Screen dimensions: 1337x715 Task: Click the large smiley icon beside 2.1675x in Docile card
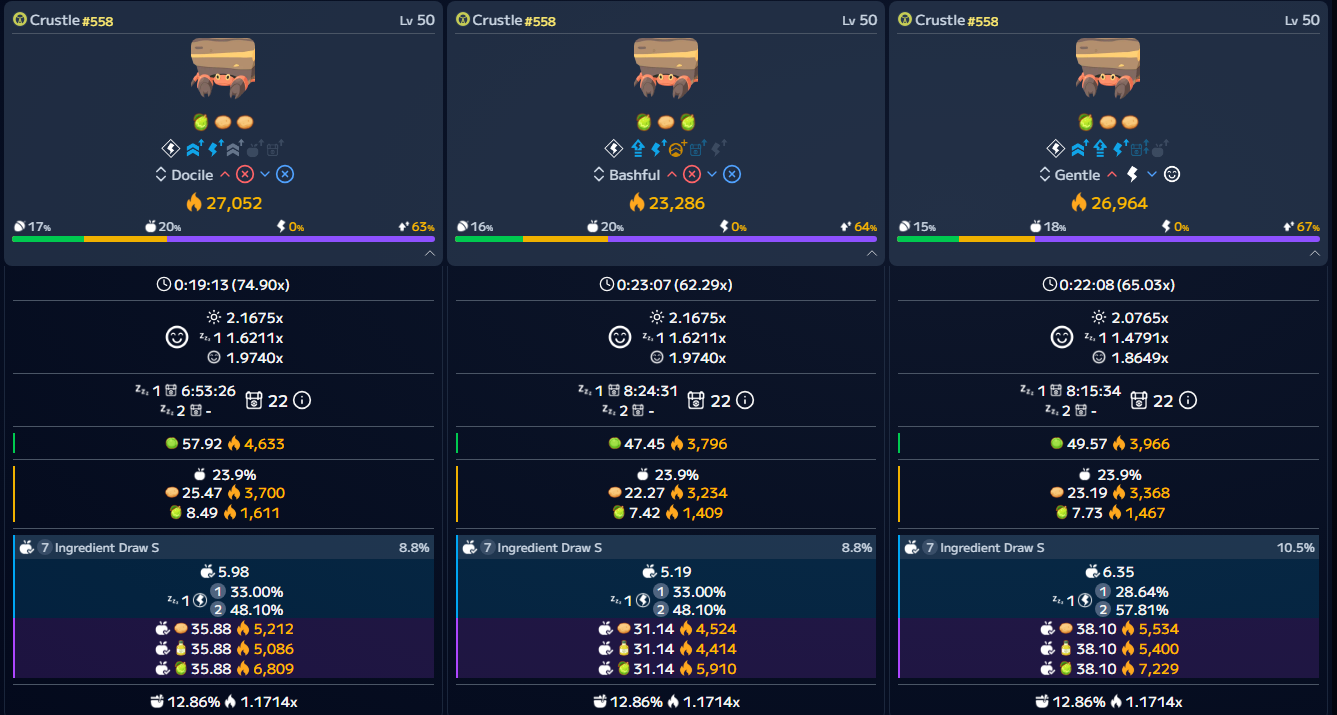(x=176, y=337)
